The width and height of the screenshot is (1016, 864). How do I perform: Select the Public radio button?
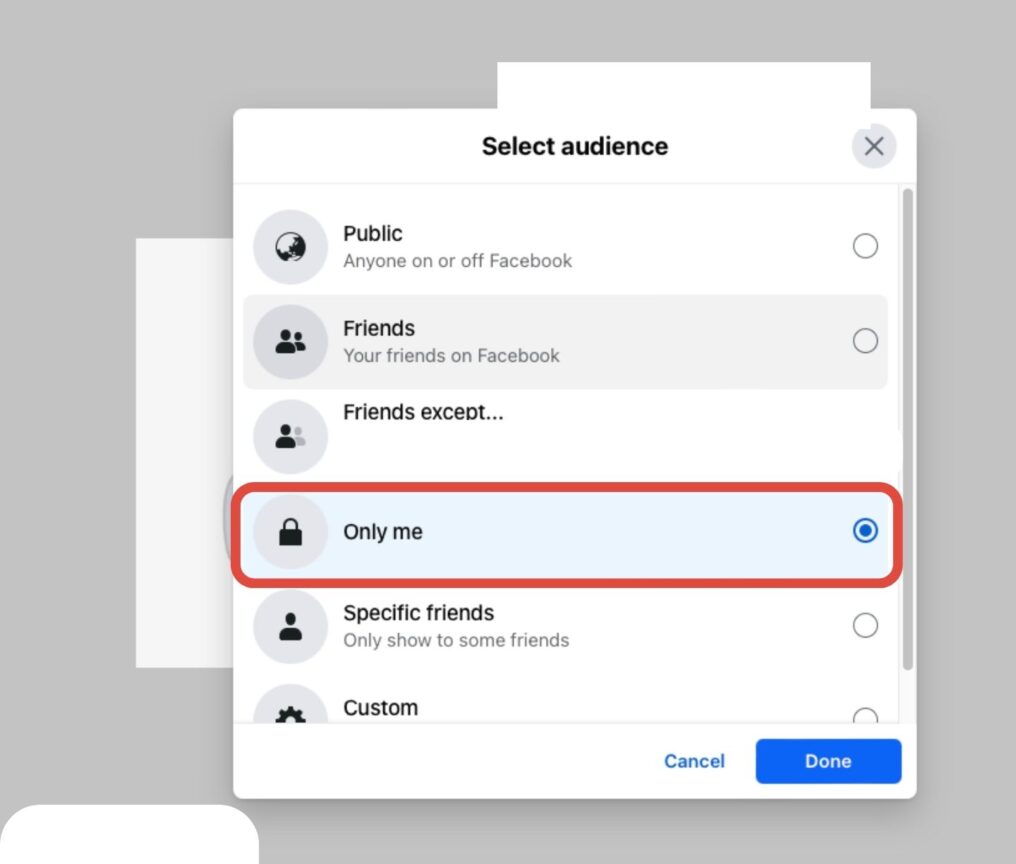coord(865,246)
